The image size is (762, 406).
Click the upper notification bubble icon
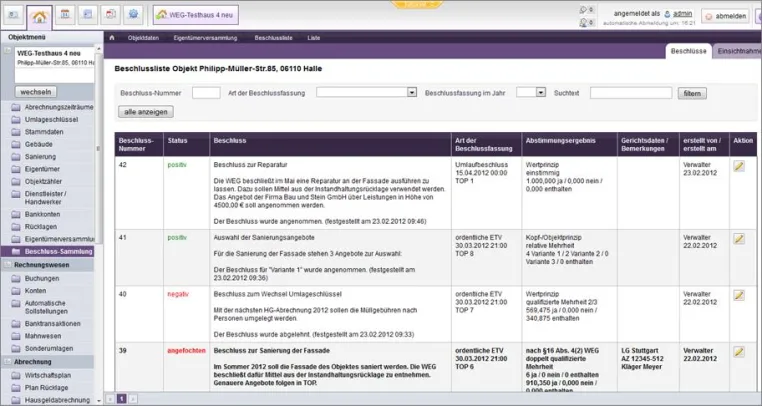click(584, 10)
